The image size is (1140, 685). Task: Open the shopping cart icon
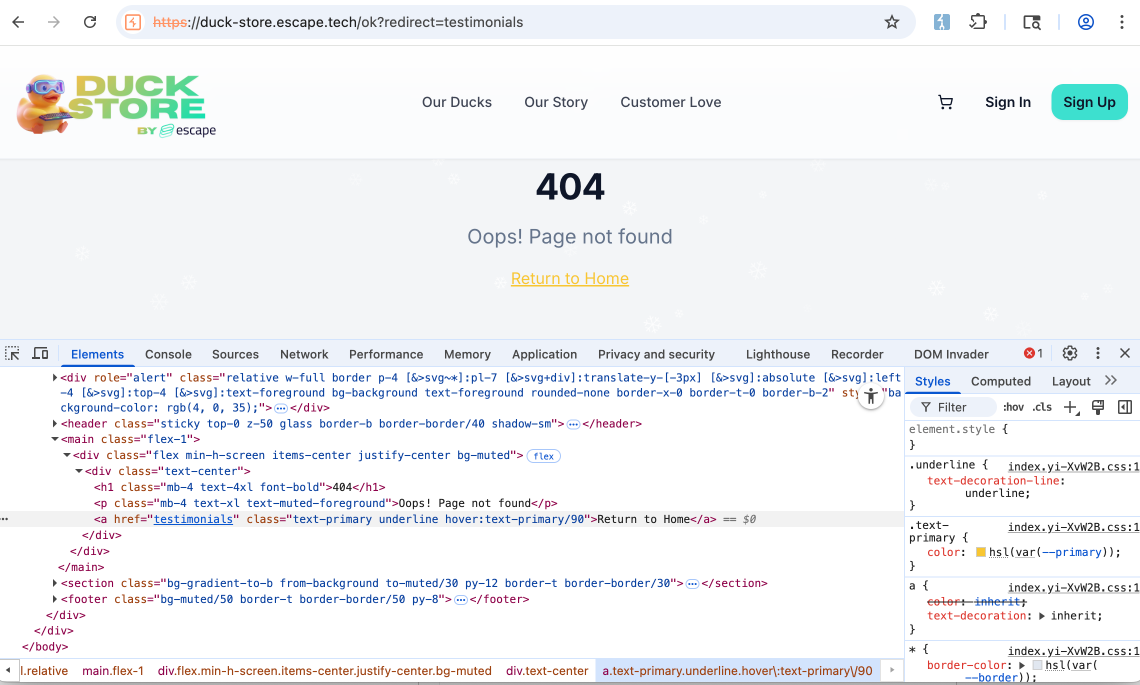[944, 101]
